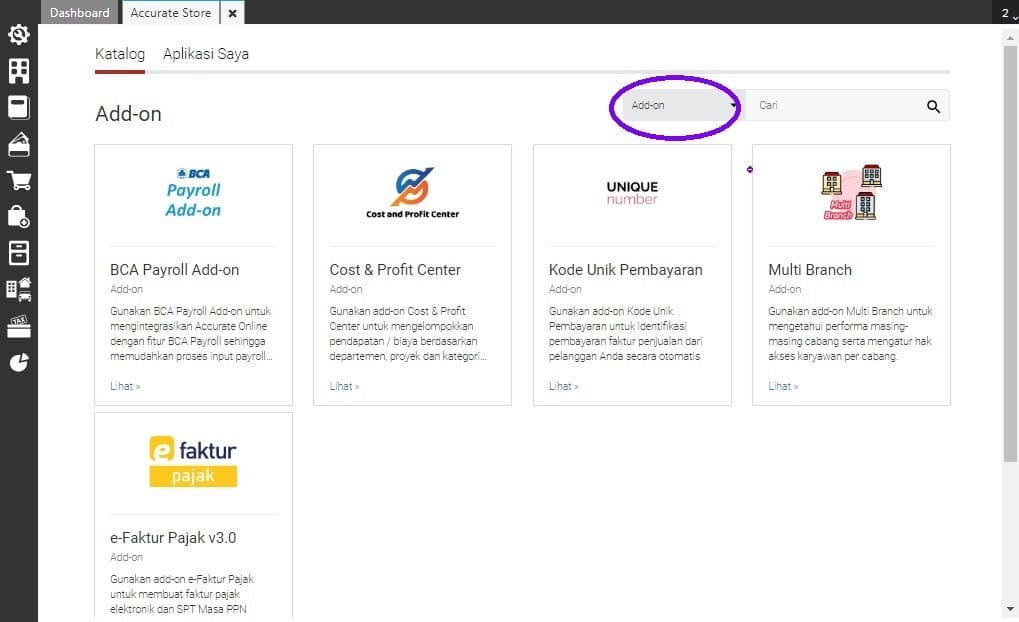Switch to the Aplikasi Saya tab
1019x622 pixels.
(x=205, y=54)
